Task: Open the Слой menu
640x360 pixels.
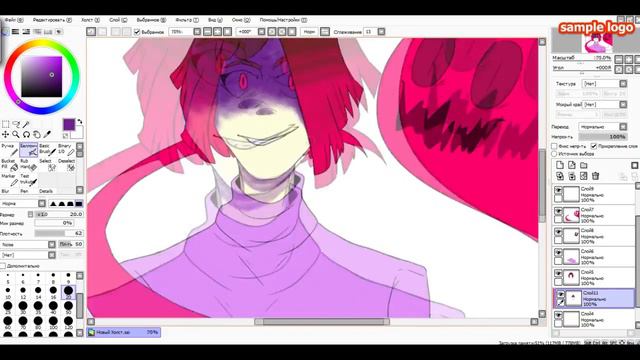Action: [x=118, y=20]
